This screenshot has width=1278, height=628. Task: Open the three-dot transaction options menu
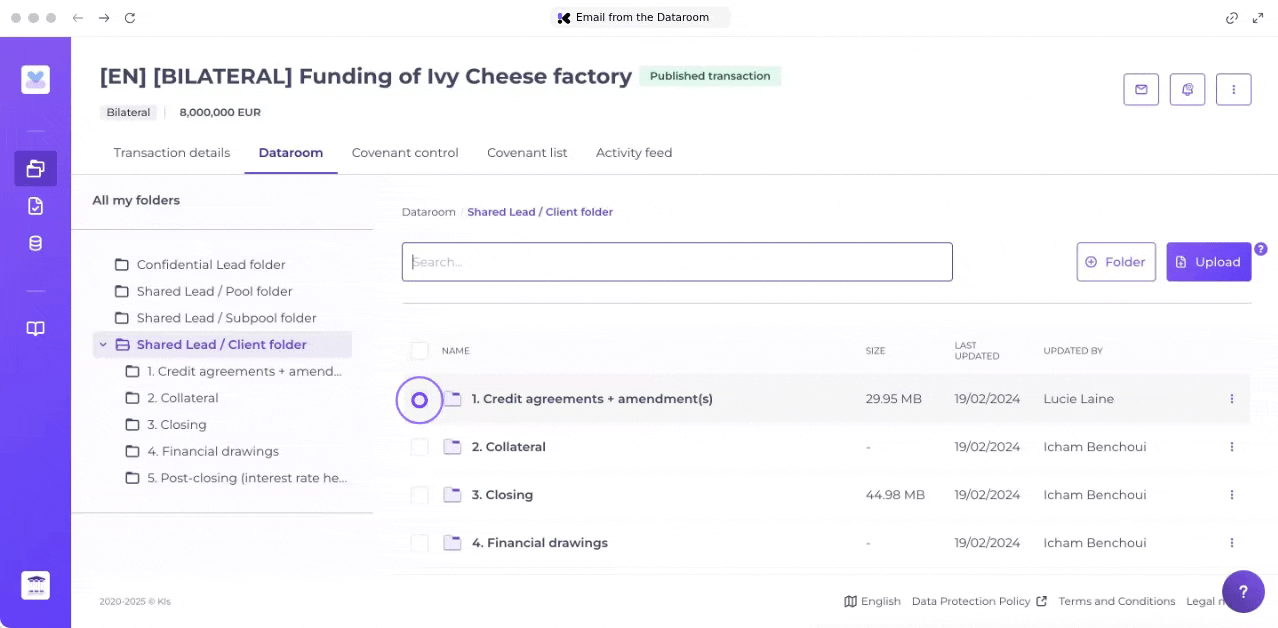(1233, 89)
